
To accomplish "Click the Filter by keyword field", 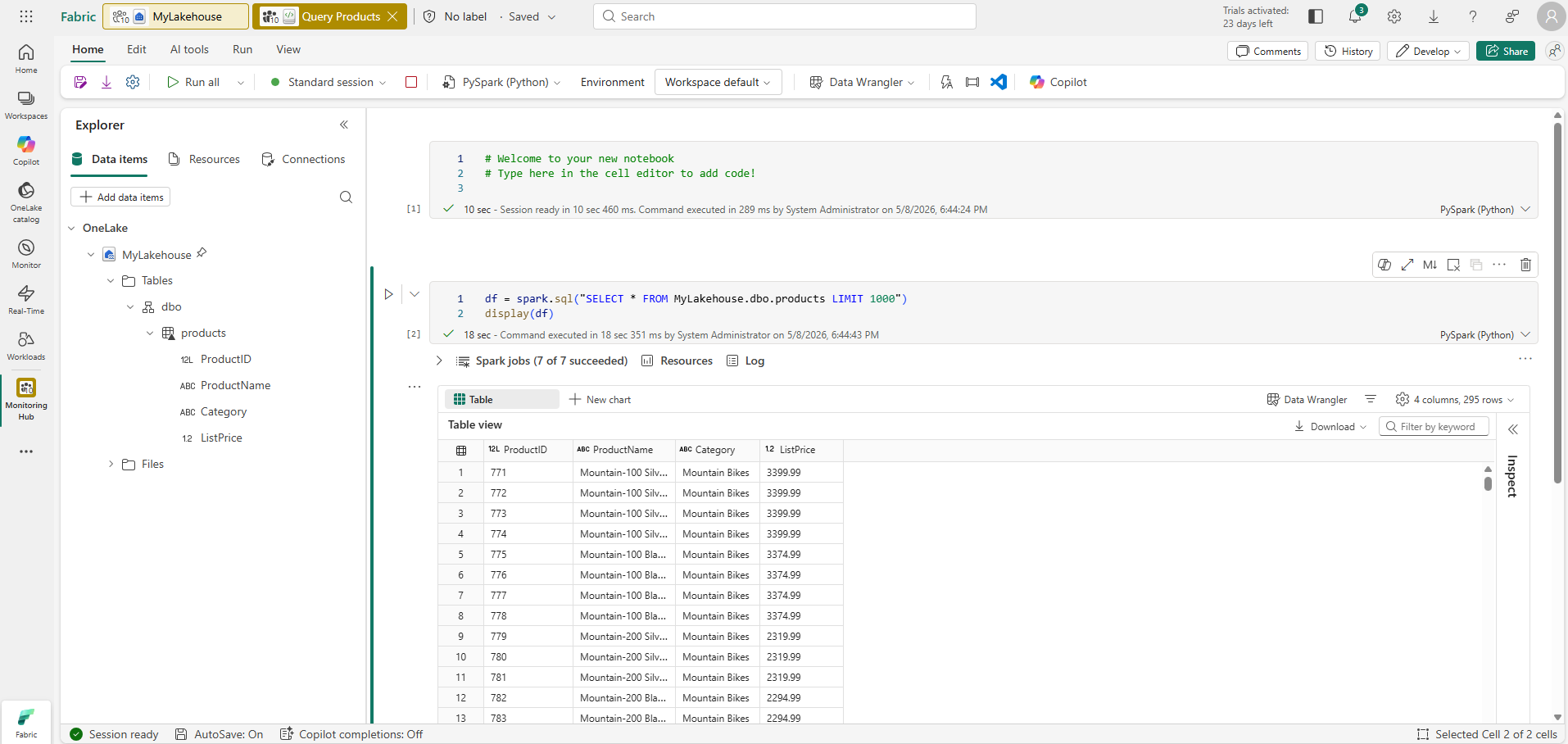I will point(1434,426).
